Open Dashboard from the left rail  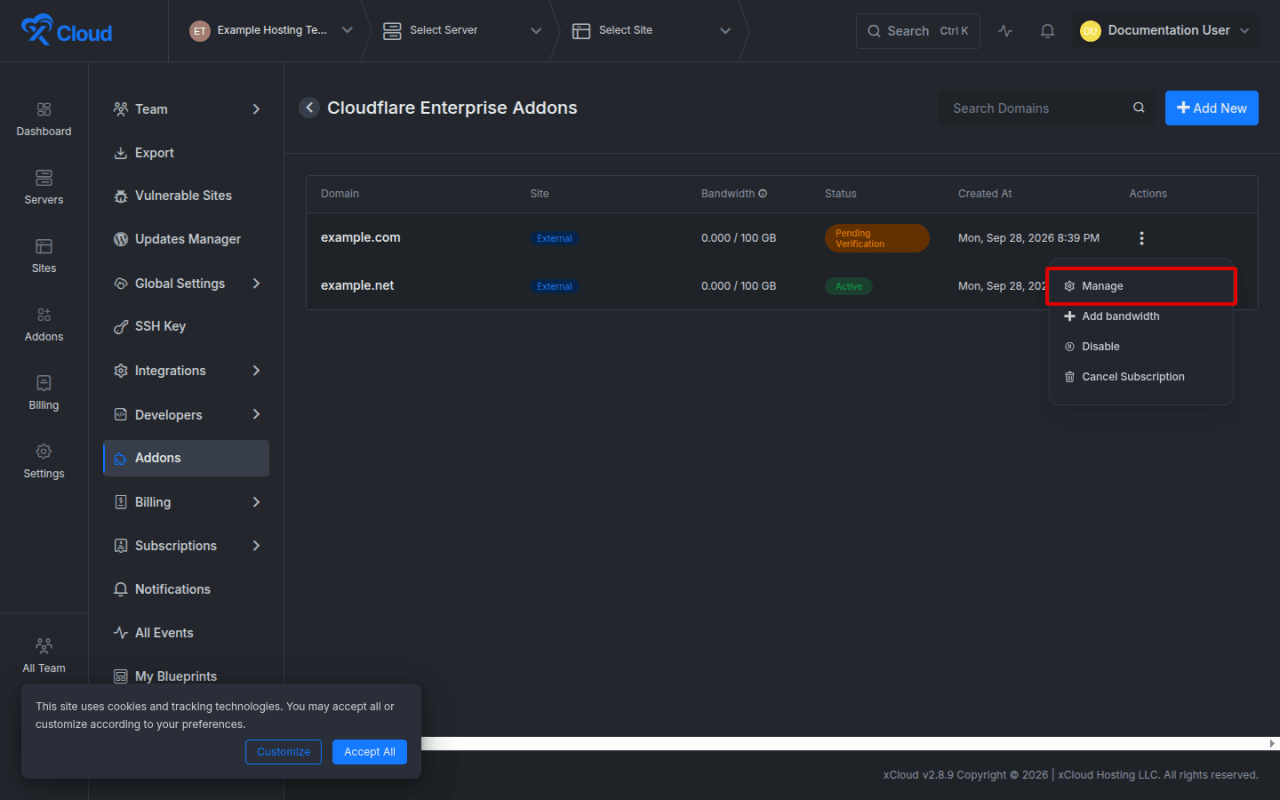[x=44, y=119]
